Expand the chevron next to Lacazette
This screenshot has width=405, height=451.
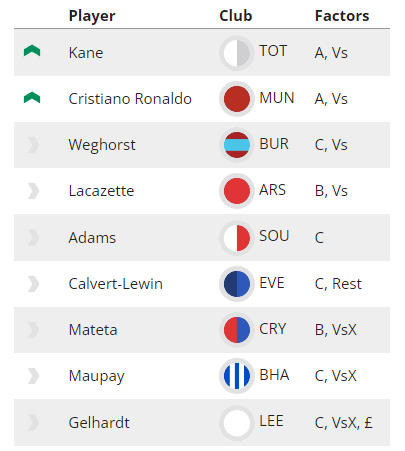(x=33, y=191)
